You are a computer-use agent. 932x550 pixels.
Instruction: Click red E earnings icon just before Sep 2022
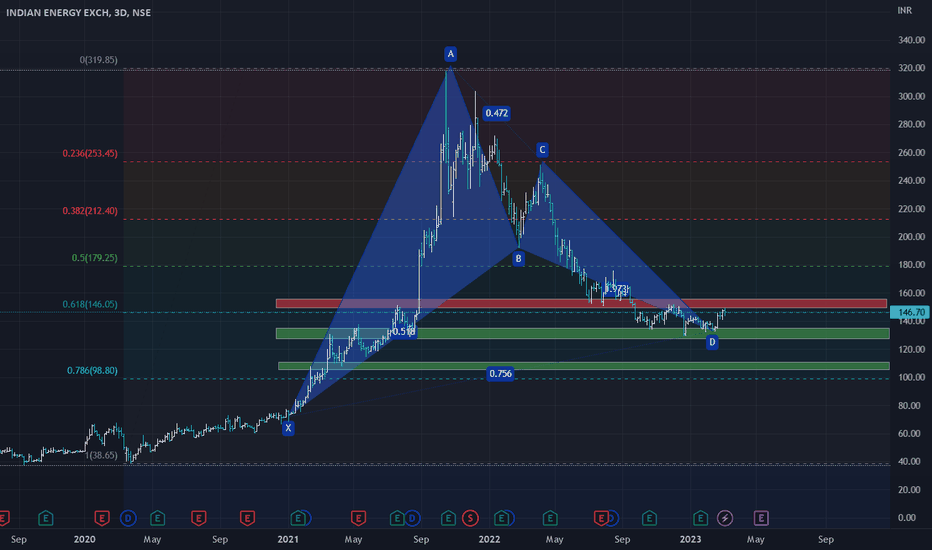pyautogui.click(x=601, y=518)
